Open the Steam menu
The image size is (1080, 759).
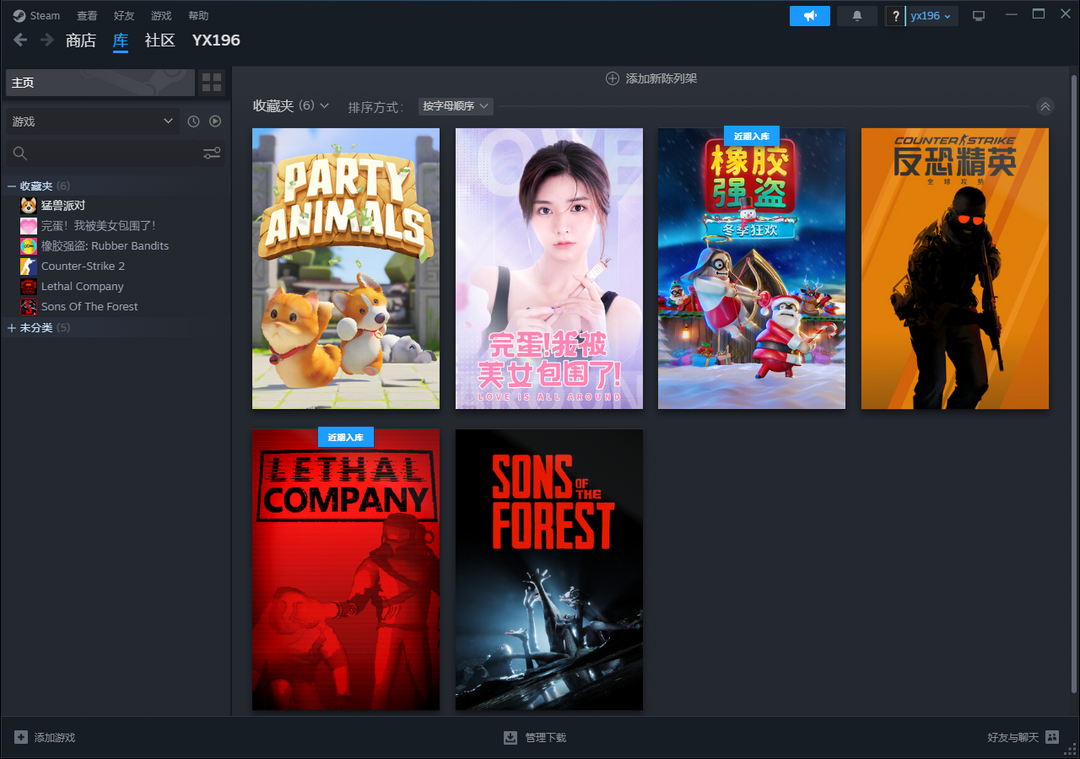click(x=45, y=16)
